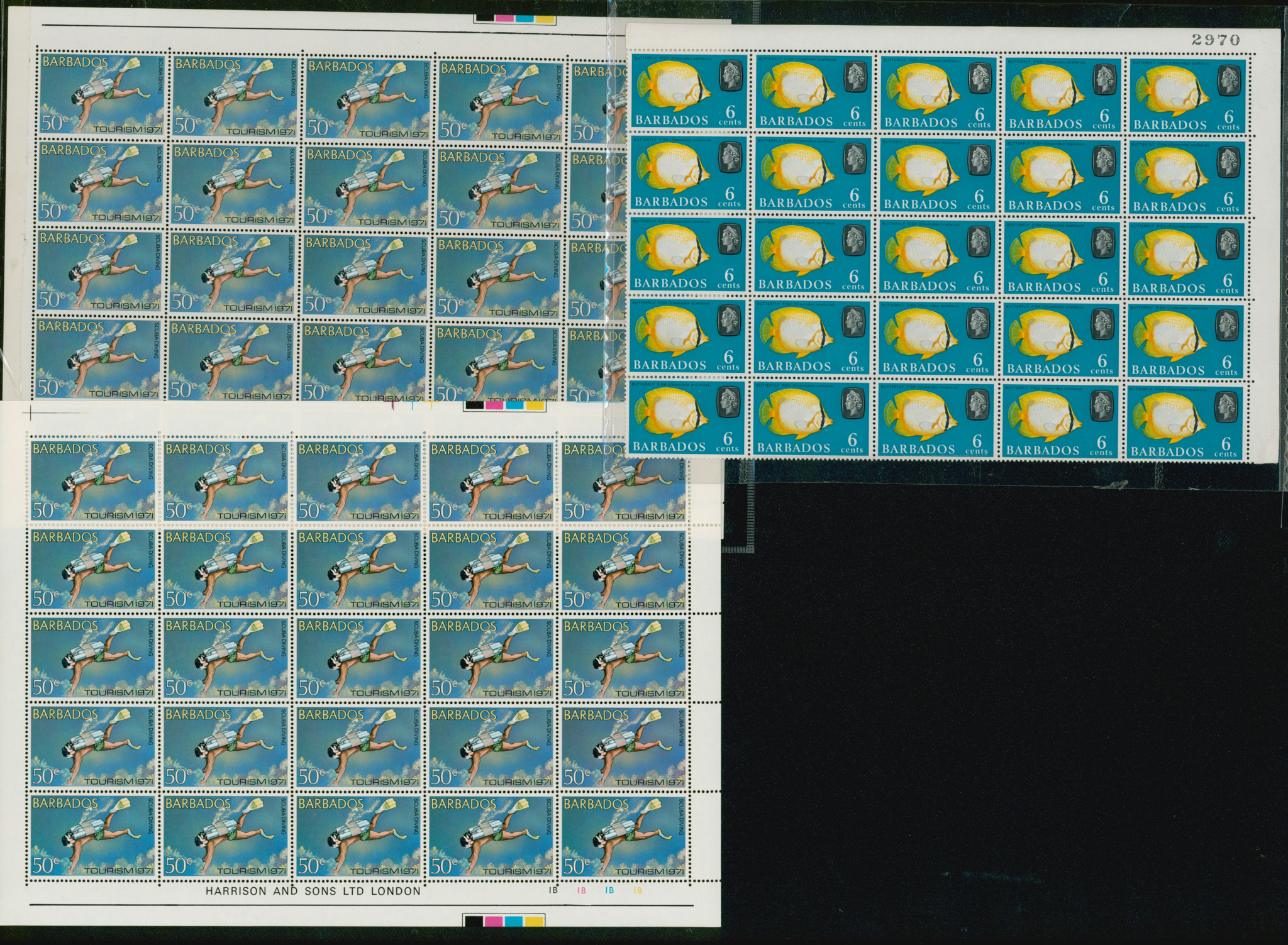Viewport: 1288px width, 945px height.
Task: Select the yellow swatch below the Harrison imprint
Action: point(534,921)
